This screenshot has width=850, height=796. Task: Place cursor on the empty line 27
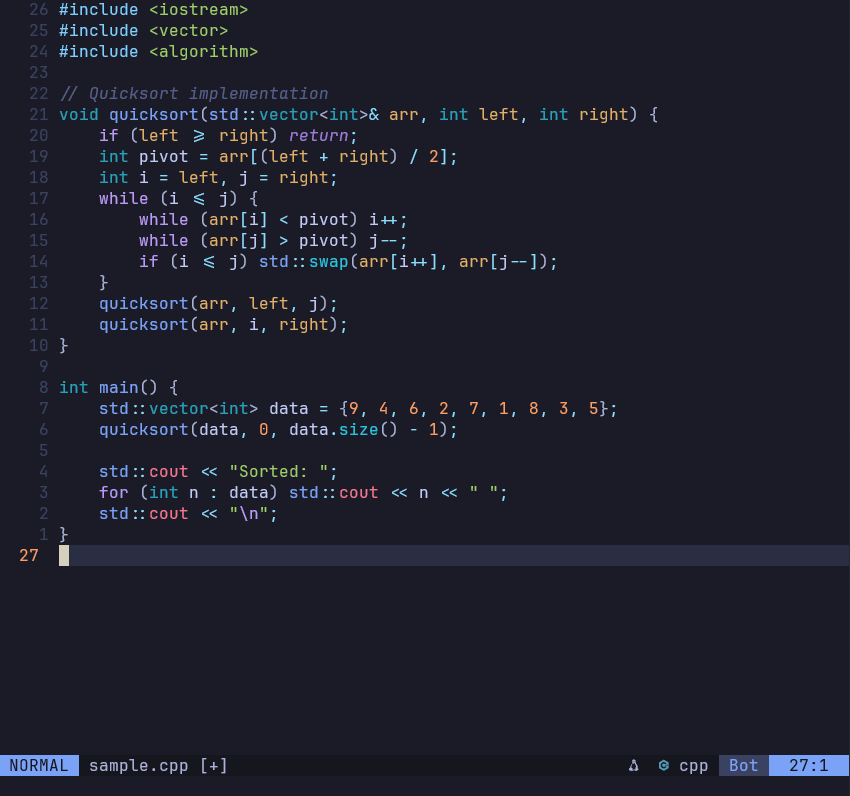click(400, 556)
